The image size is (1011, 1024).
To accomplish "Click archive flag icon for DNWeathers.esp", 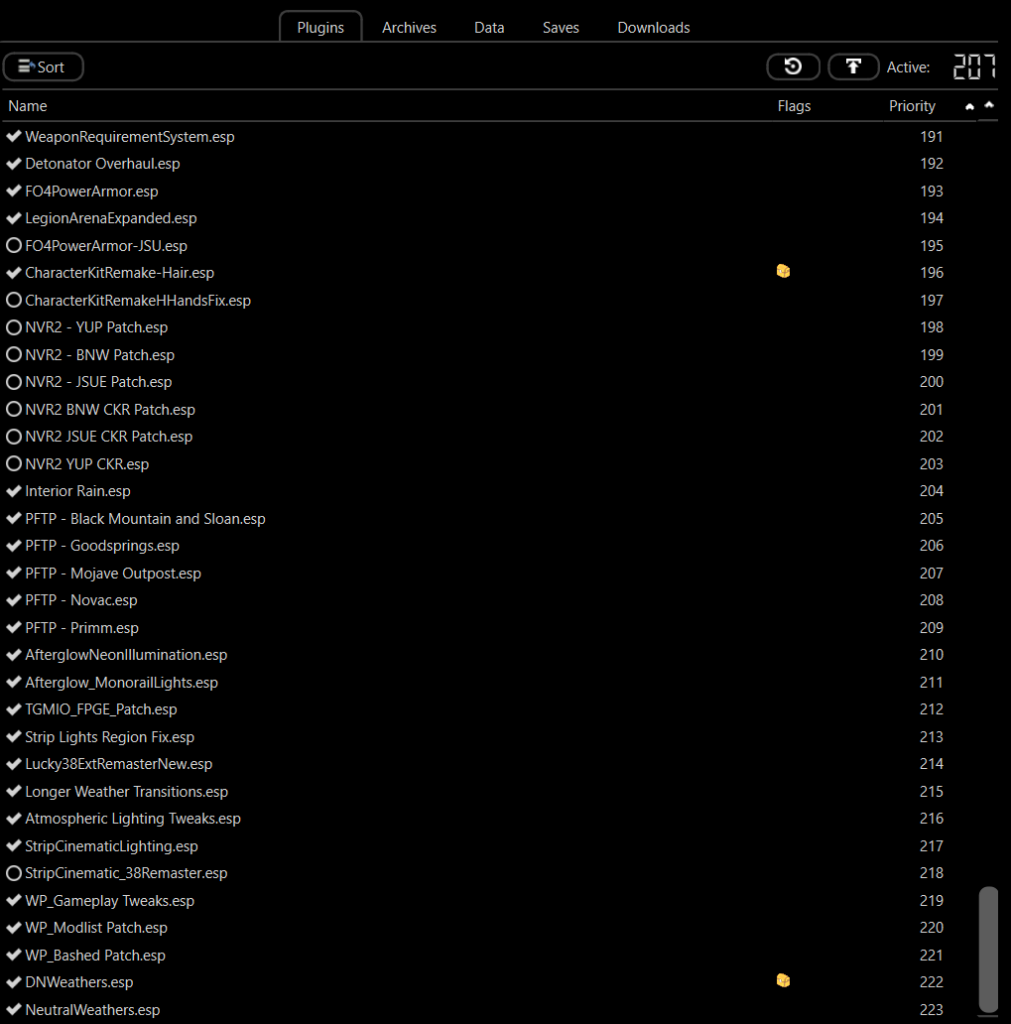I will (783, 980).
